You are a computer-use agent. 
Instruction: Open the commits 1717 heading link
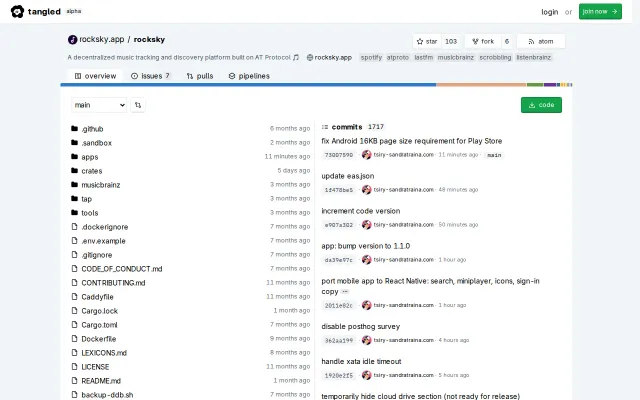pos(353,127)
